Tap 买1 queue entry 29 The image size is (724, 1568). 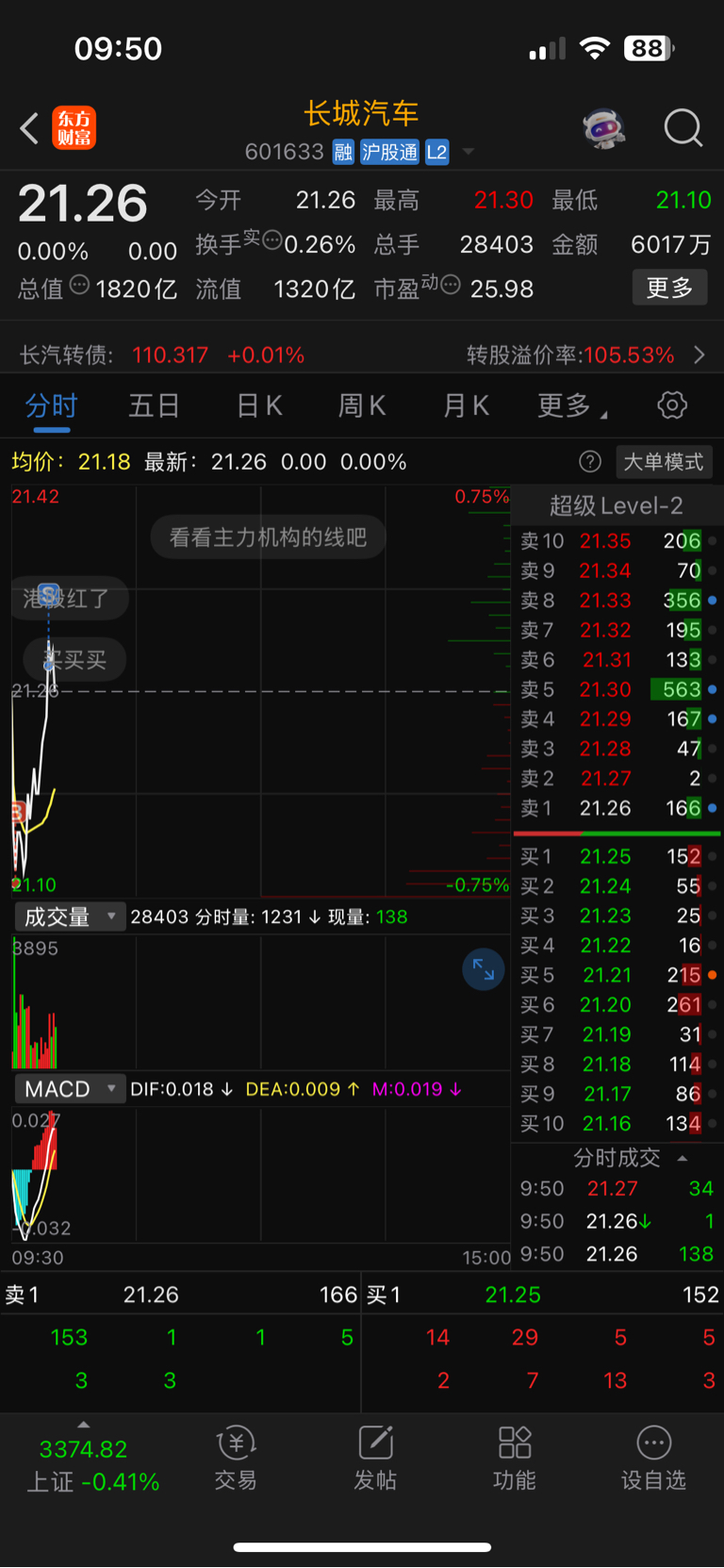tap(525, 1337)
